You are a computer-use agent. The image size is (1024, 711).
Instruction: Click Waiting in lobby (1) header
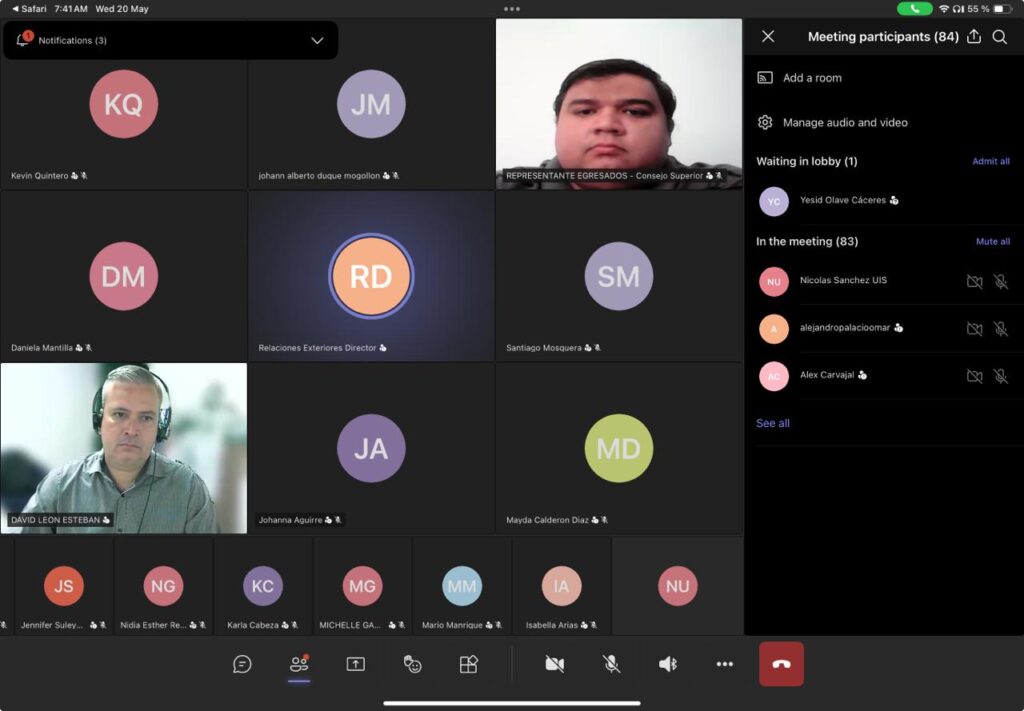pyautogui.click(x=807, y=161)
